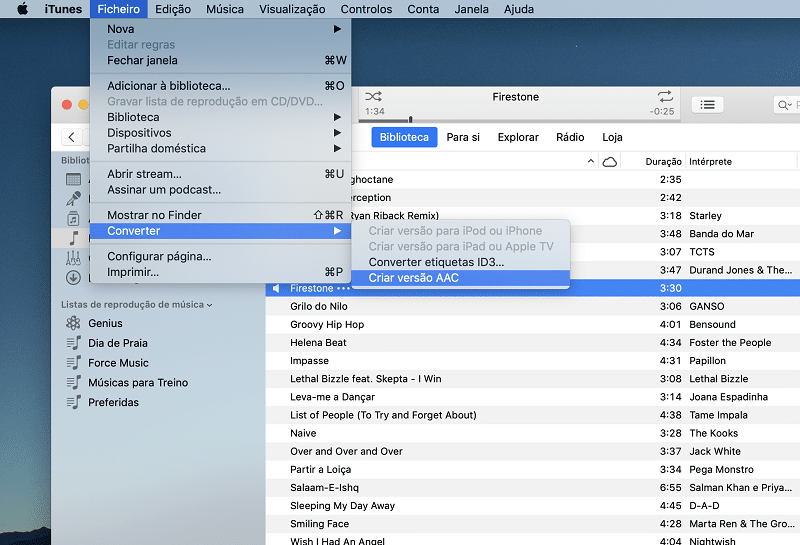Switch to the Biblioteca tab
800x545 pixels.
pyautogui.click(x=404, y=137)
